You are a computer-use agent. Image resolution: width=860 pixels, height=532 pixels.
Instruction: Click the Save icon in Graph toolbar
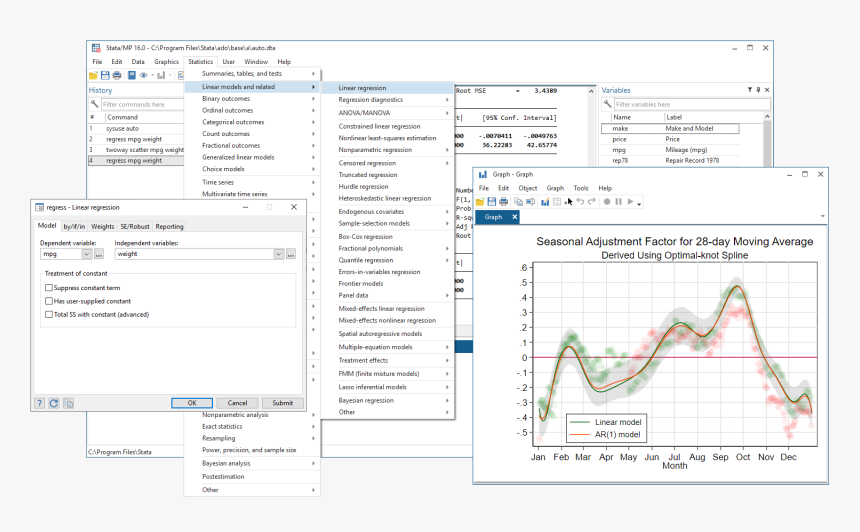pyautogui.click(x=492, y=202)
